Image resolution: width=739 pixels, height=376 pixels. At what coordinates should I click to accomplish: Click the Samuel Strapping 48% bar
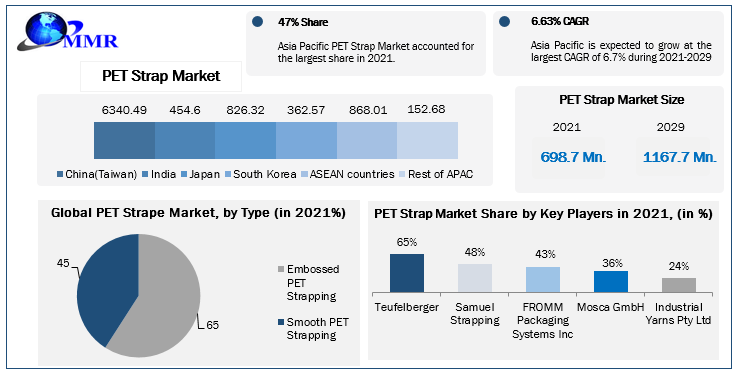[475, 278]
